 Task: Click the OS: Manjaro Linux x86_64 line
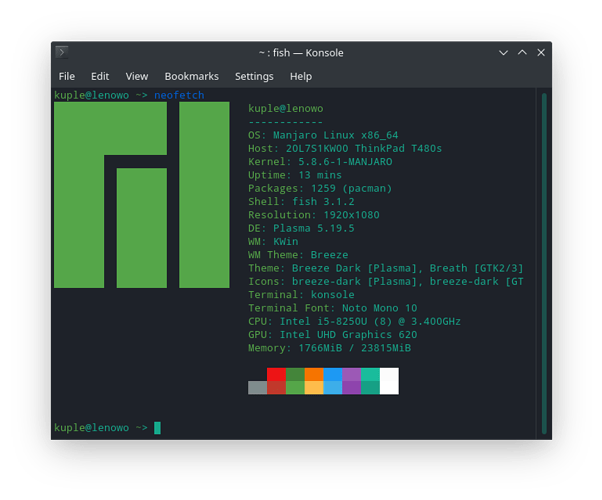click(x=323, y=135)
